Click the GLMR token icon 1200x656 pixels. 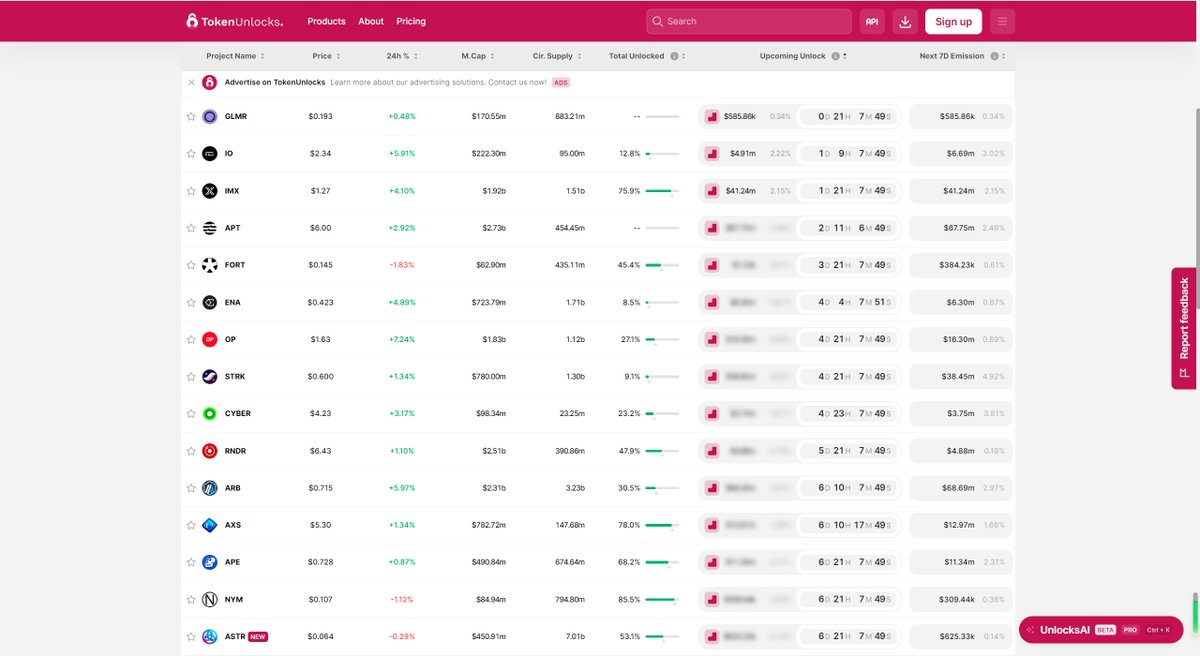click(x=209, y=116)
